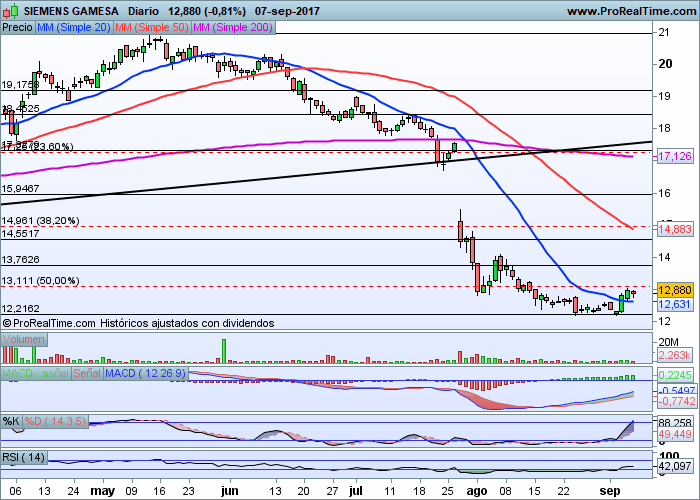This screenshot has height=500, width=700.
Task: Click the 12,631 moving average price tag
Action: pos(675,304)
